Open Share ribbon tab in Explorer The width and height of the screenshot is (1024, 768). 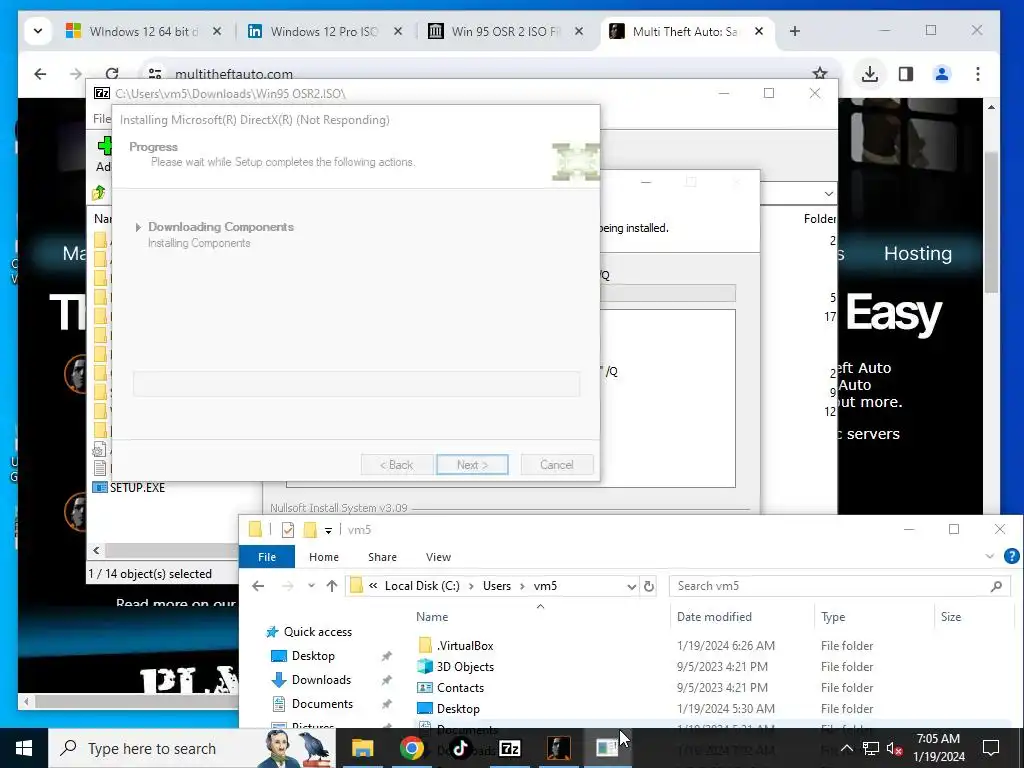[x=382, y=557]
